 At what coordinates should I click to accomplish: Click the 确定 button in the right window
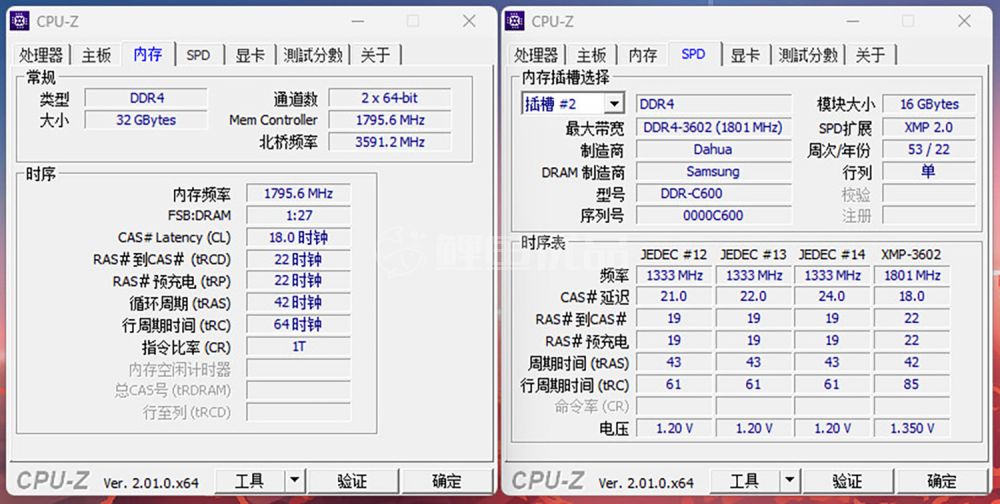[x=941, y=480]
